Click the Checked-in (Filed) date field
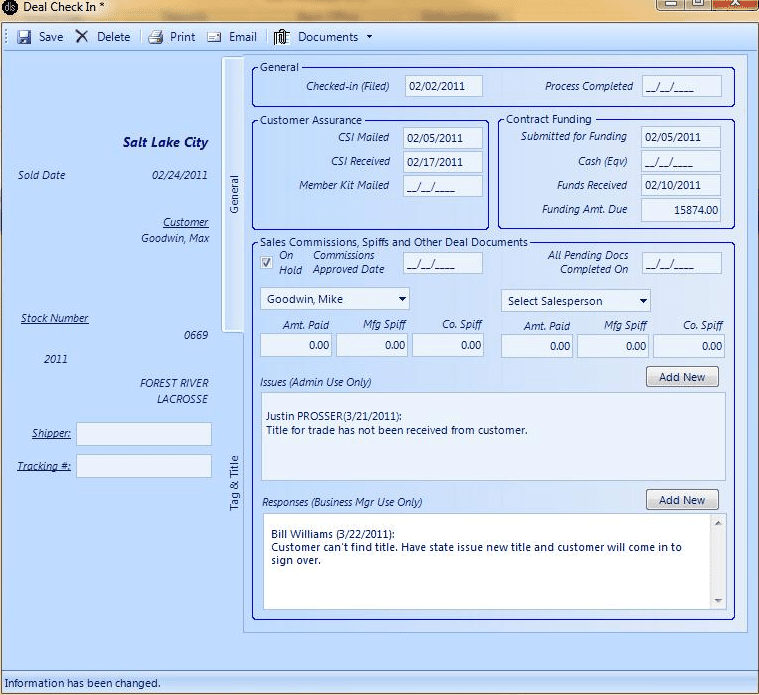Image resolution: width=759 pixels, height=695 pixels. (443, 86)
